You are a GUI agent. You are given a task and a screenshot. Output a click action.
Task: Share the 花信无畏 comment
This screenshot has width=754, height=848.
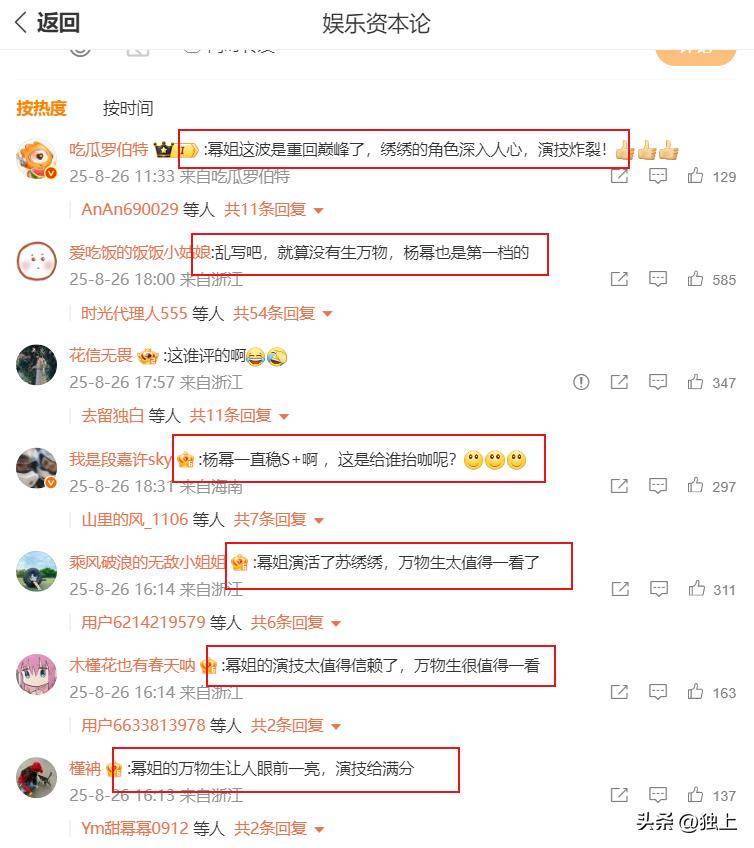(619, 382)
